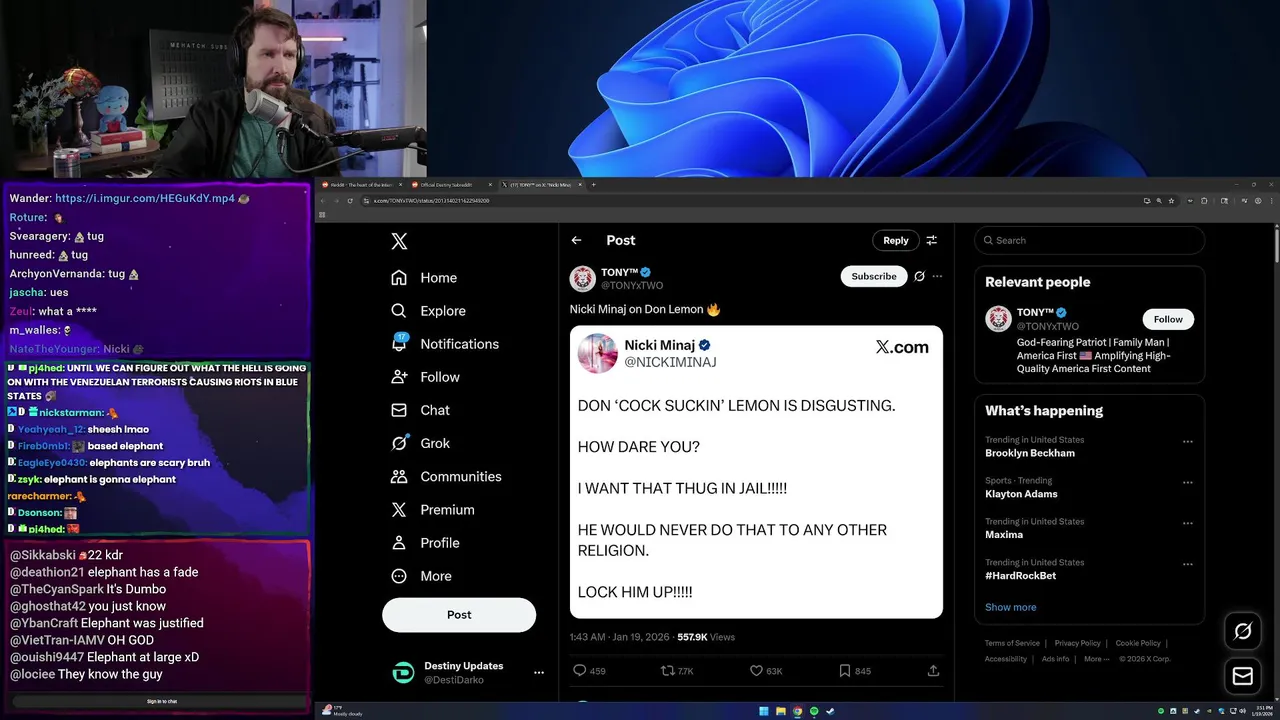Click the Reply button at top
The image size is (1280, 720).
click(x=895, y=240)
